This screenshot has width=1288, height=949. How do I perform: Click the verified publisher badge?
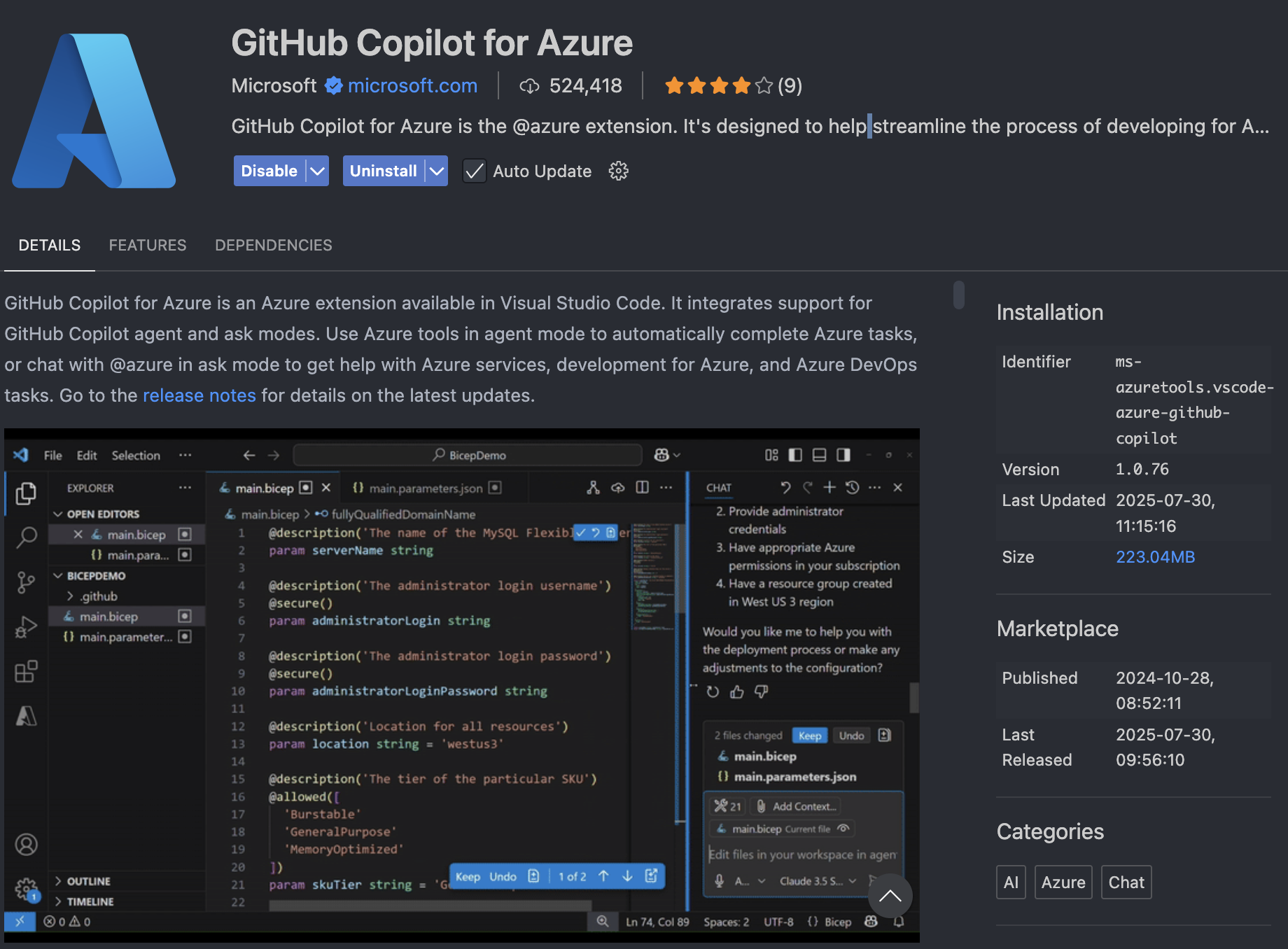pos(334,85)
